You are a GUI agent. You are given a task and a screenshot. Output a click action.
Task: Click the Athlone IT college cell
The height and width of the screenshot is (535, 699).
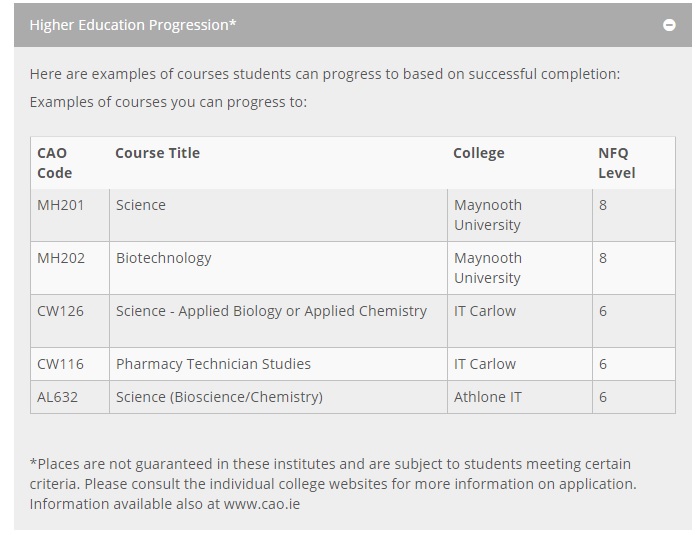click(520, 397)
